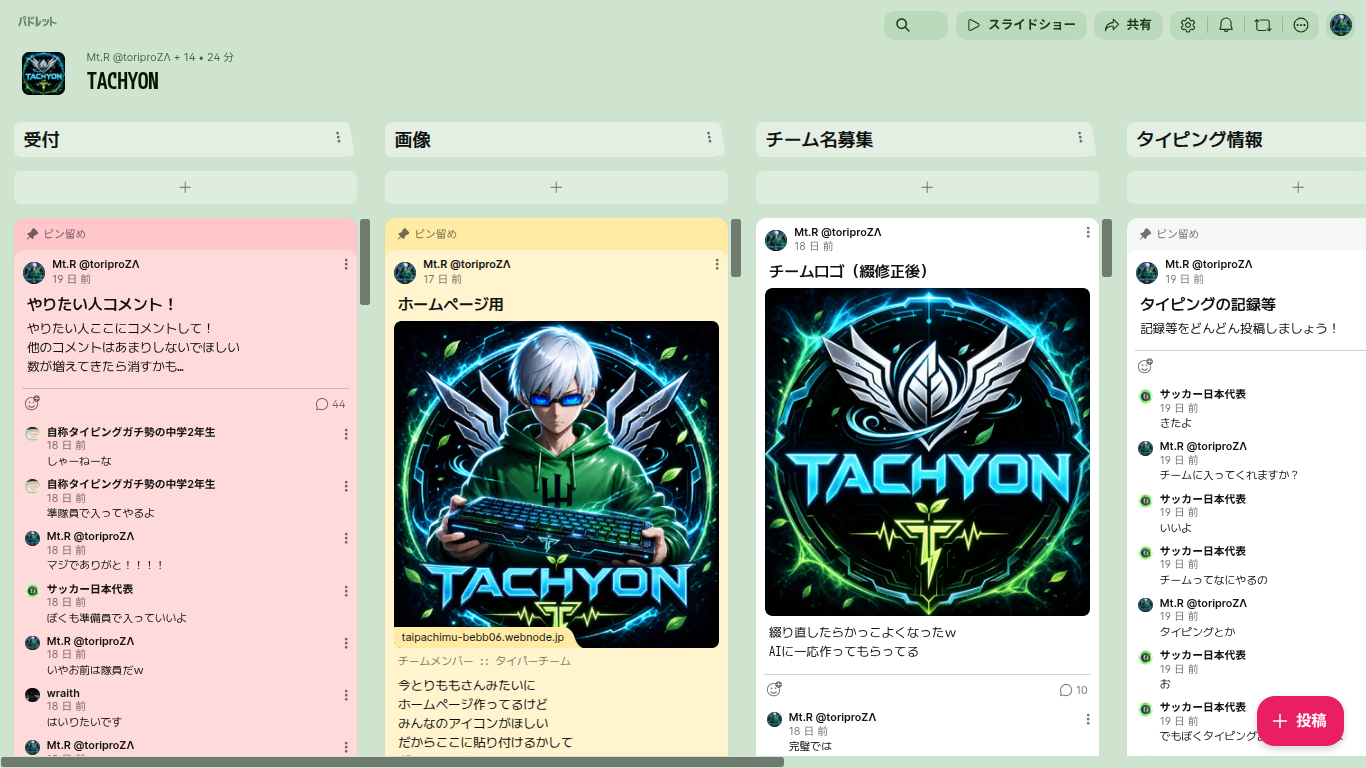Click the pin icon on the ホームページ用 post
1366x768 pixels.
point(404,234)
